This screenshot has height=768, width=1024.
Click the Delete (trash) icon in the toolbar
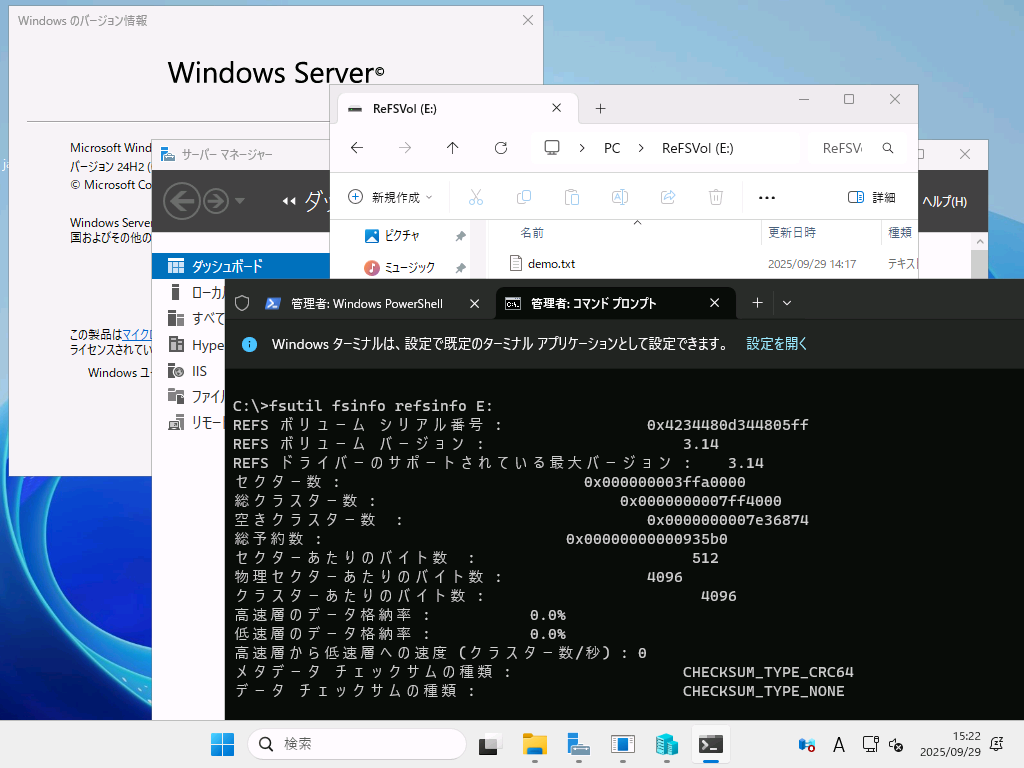point(715,197)
